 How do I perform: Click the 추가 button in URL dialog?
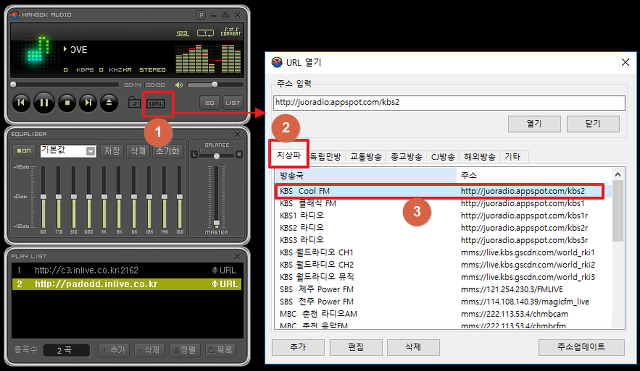point(298,347)
